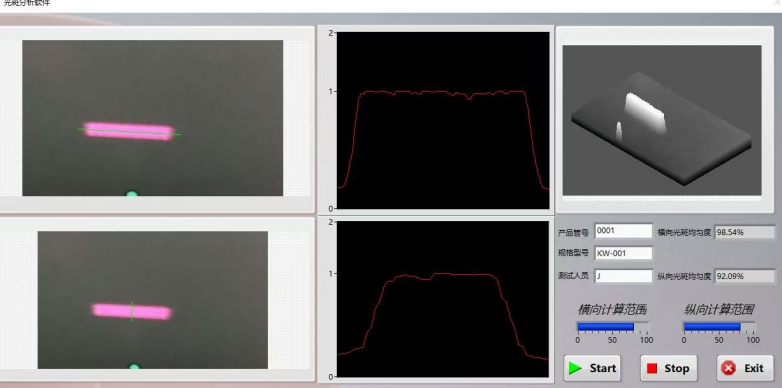Click the 规格型号 label
782x388 pixels.
click(573, 253)
